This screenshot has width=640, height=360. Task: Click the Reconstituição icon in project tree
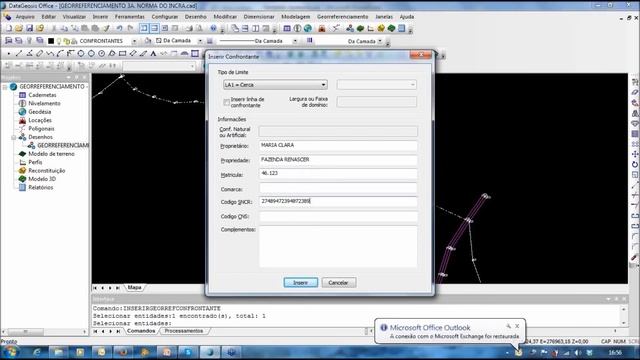[x=22, y=171]
